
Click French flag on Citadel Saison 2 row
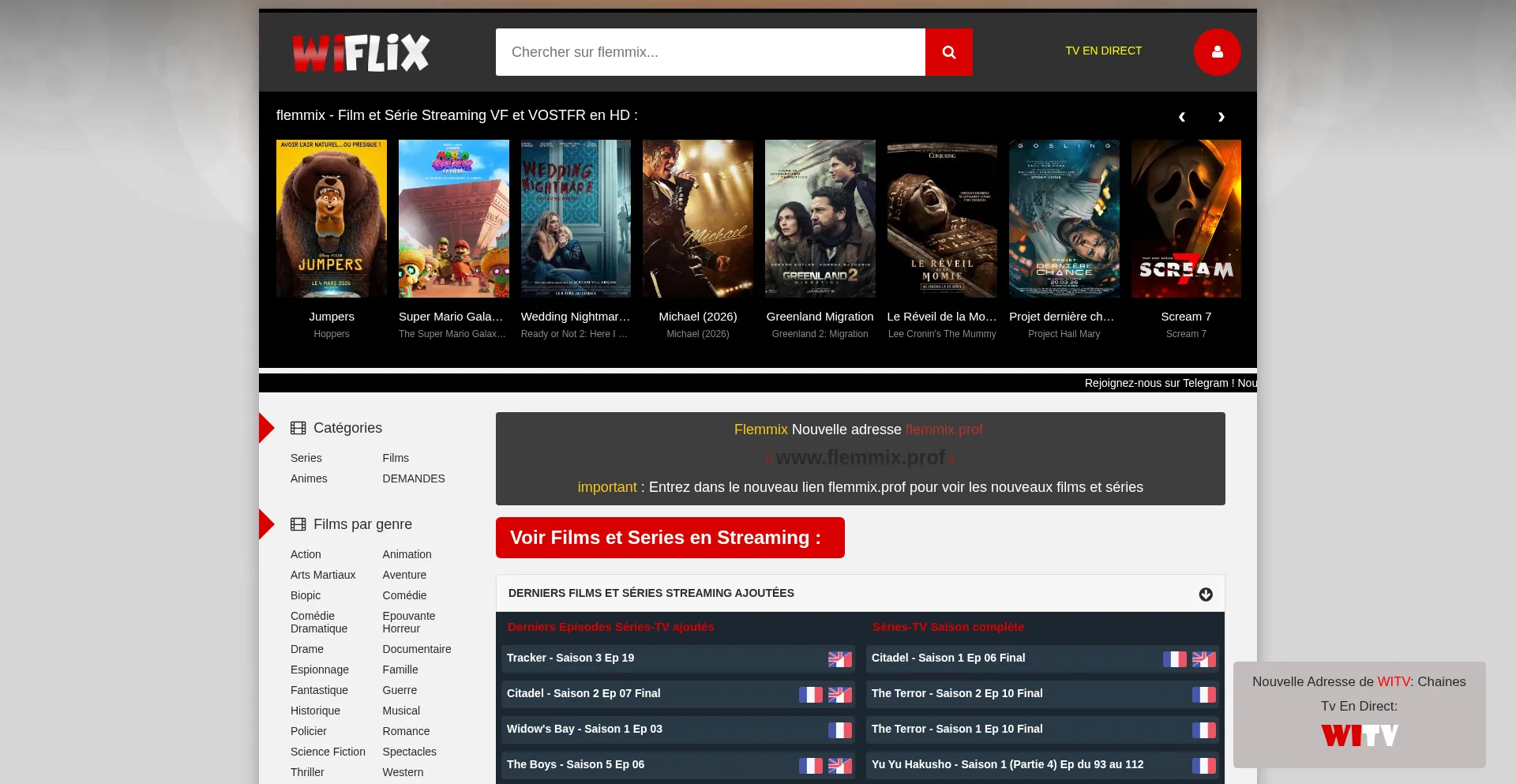(811, 695)
